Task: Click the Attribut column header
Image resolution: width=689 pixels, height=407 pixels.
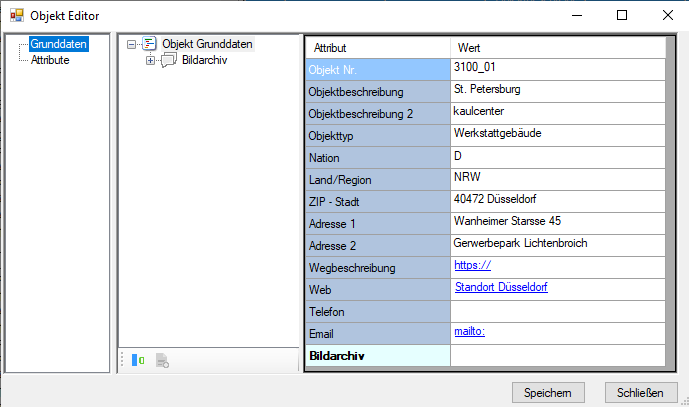Action: [378, 47]
